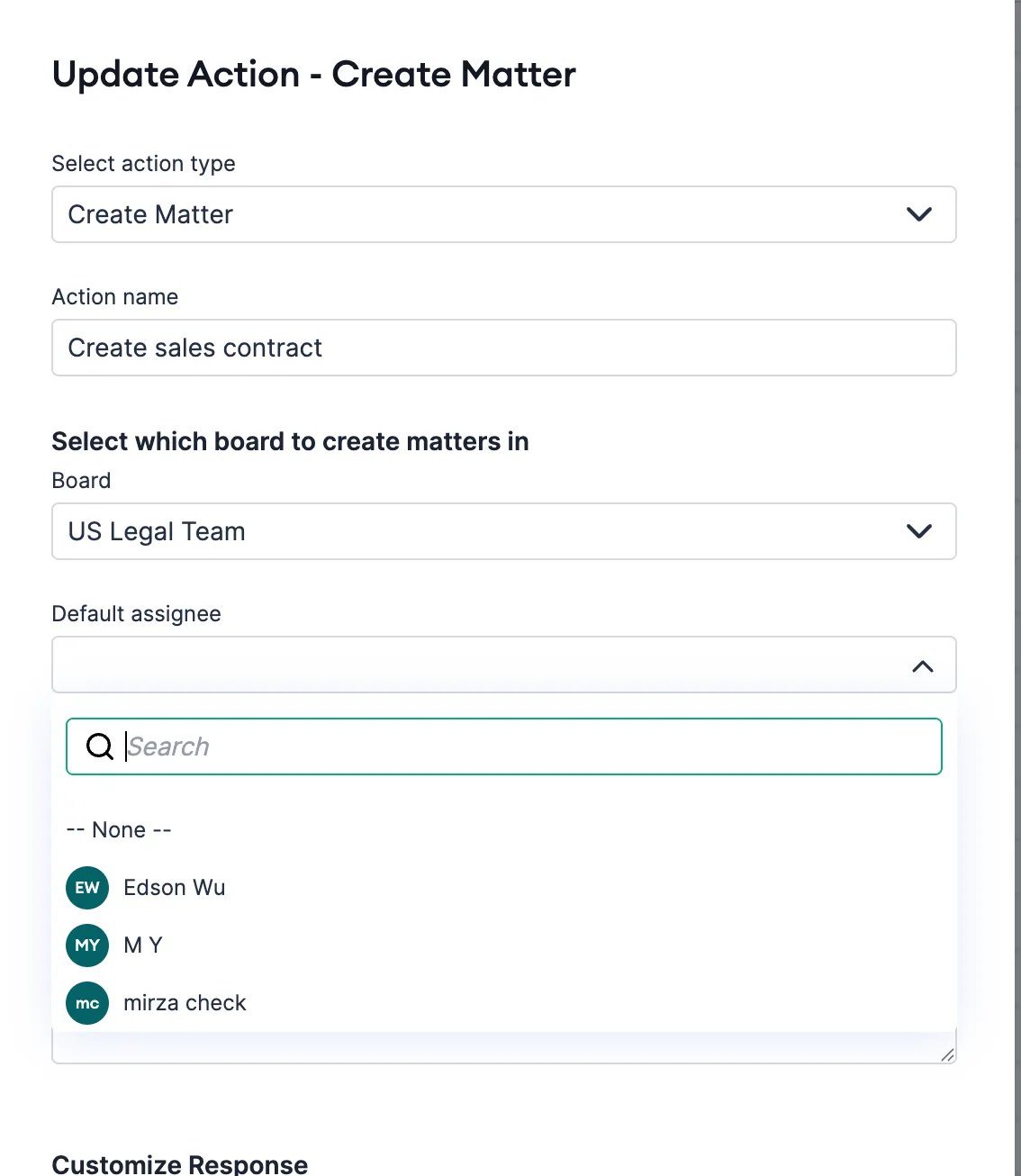Select the mc avatar icon

tap(87, 1003)
